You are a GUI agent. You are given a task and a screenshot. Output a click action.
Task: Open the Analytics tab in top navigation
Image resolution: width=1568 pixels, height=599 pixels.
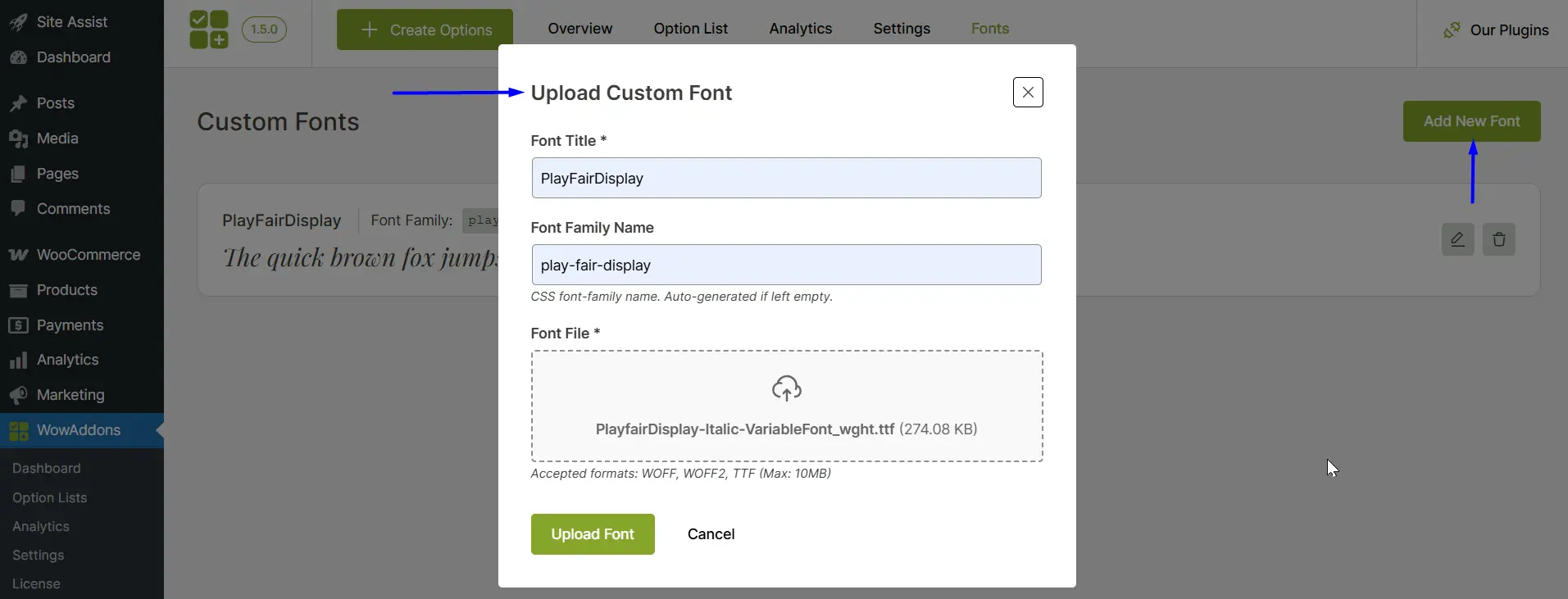coord(800,29)
